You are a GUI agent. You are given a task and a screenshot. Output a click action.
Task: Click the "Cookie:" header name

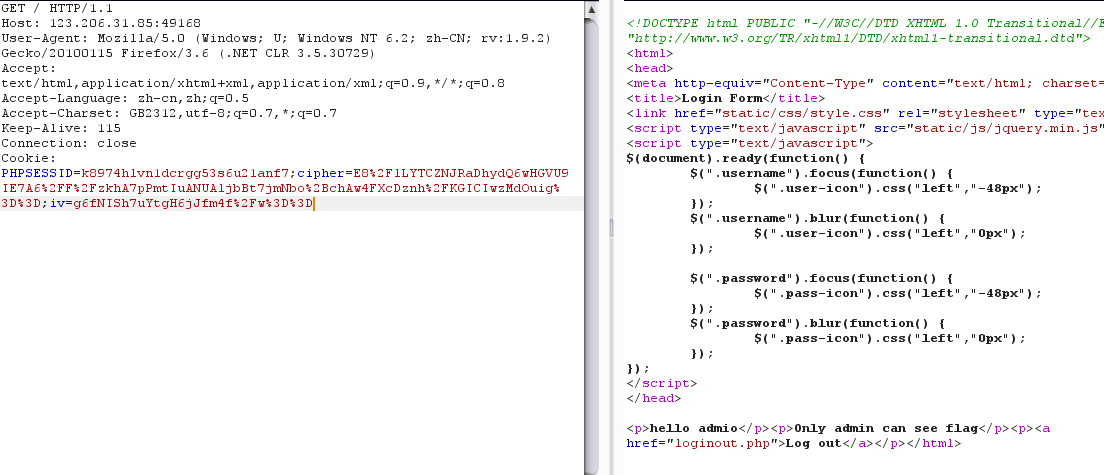28,158
